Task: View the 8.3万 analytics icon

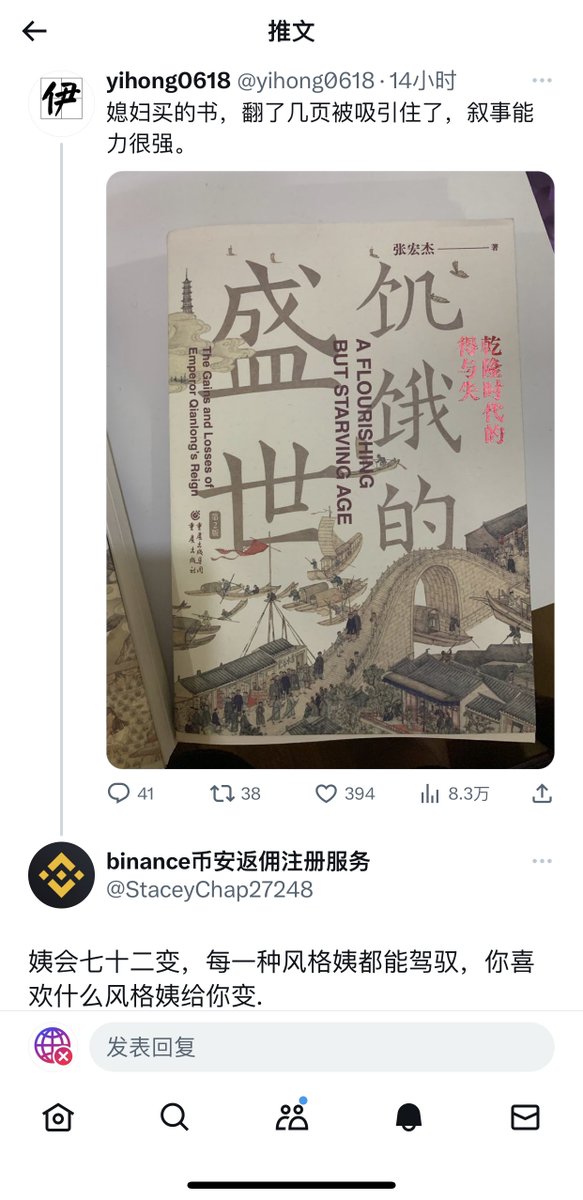Action: [x=430, y=793]
